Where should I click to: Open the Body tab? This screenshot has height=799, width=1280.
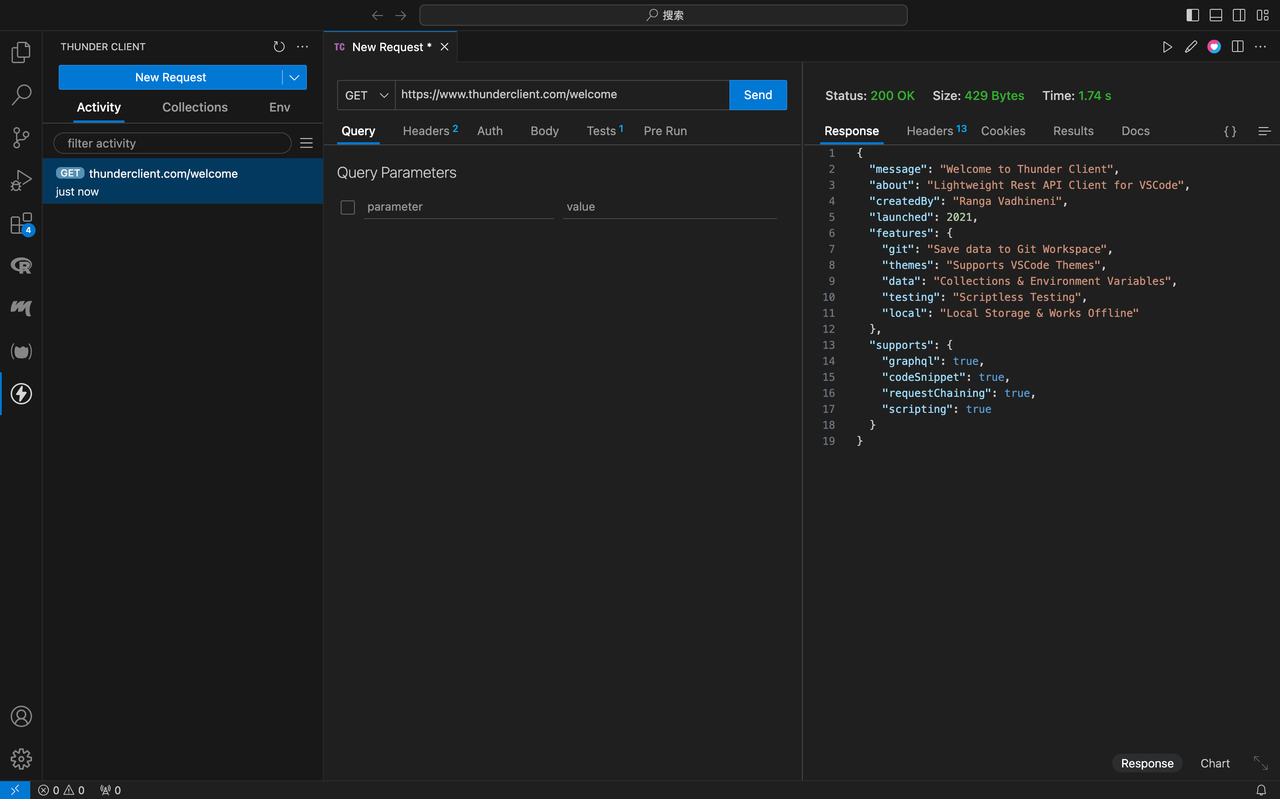click(x=545, y=131)
